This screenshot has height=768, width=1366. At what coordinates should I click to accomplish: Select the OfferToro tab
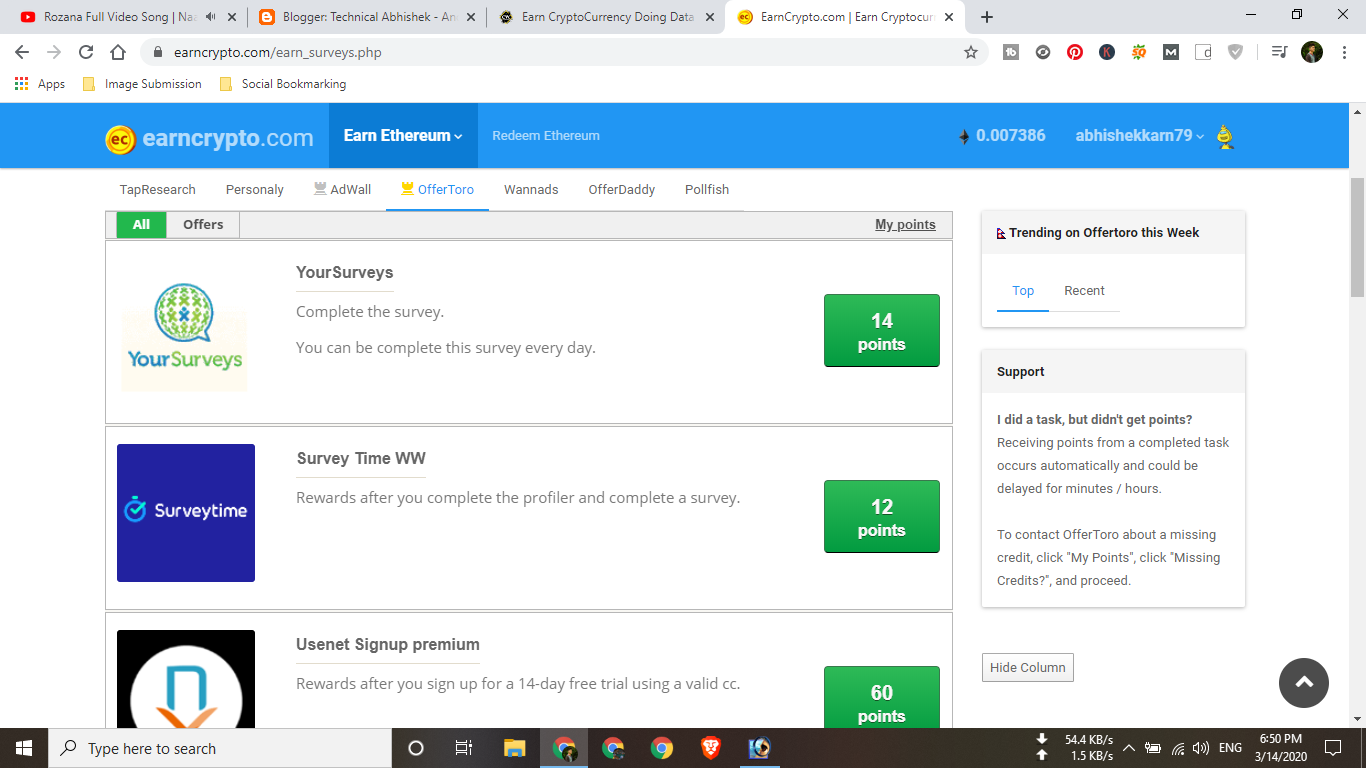click(x=437, y=189)
